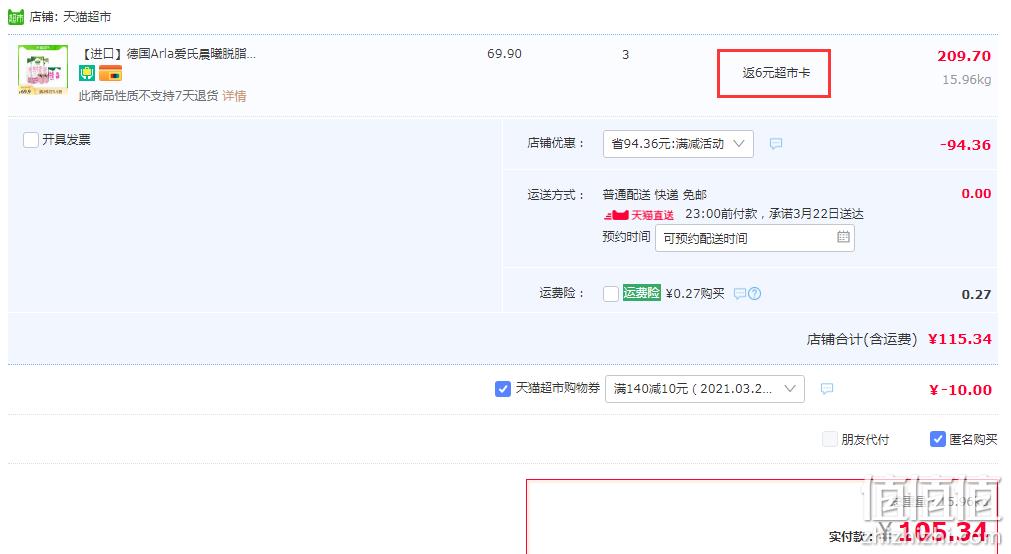This screenshot has height=554, width=1011.
Task: Click the green service badge icon under product
Action: (x=86, y=73)
